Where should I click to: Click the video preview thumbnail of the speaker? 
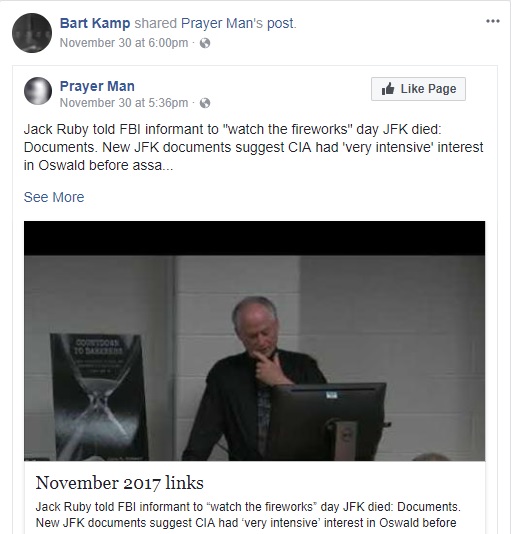pyautogui.click(x=254, y=341)
